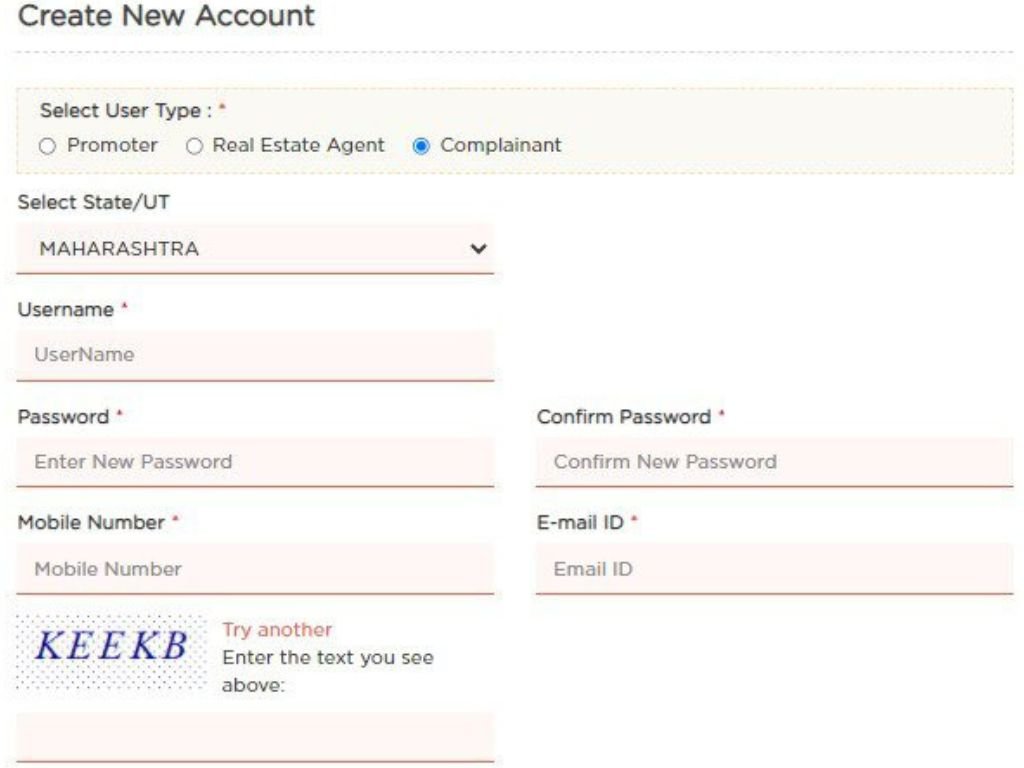
Task: Click into the Email ID field
Action: pyautogui.click(x=773, y=569)
